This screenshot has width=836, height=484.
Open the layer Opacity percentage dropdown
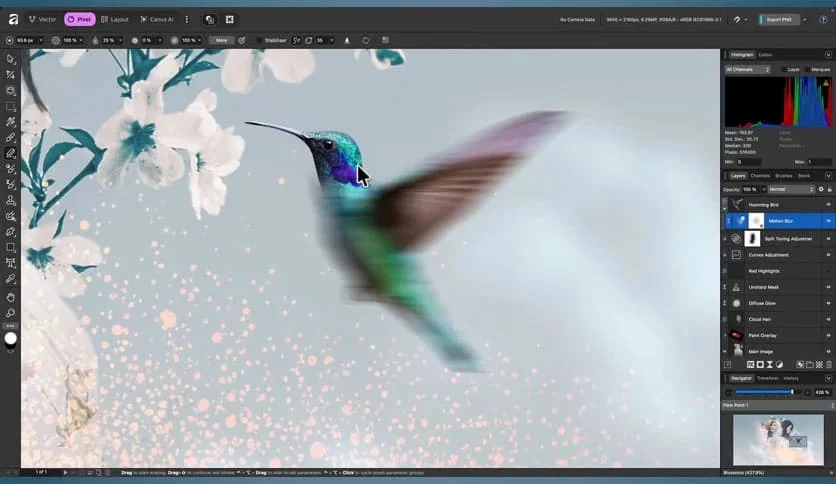(763, 189)
